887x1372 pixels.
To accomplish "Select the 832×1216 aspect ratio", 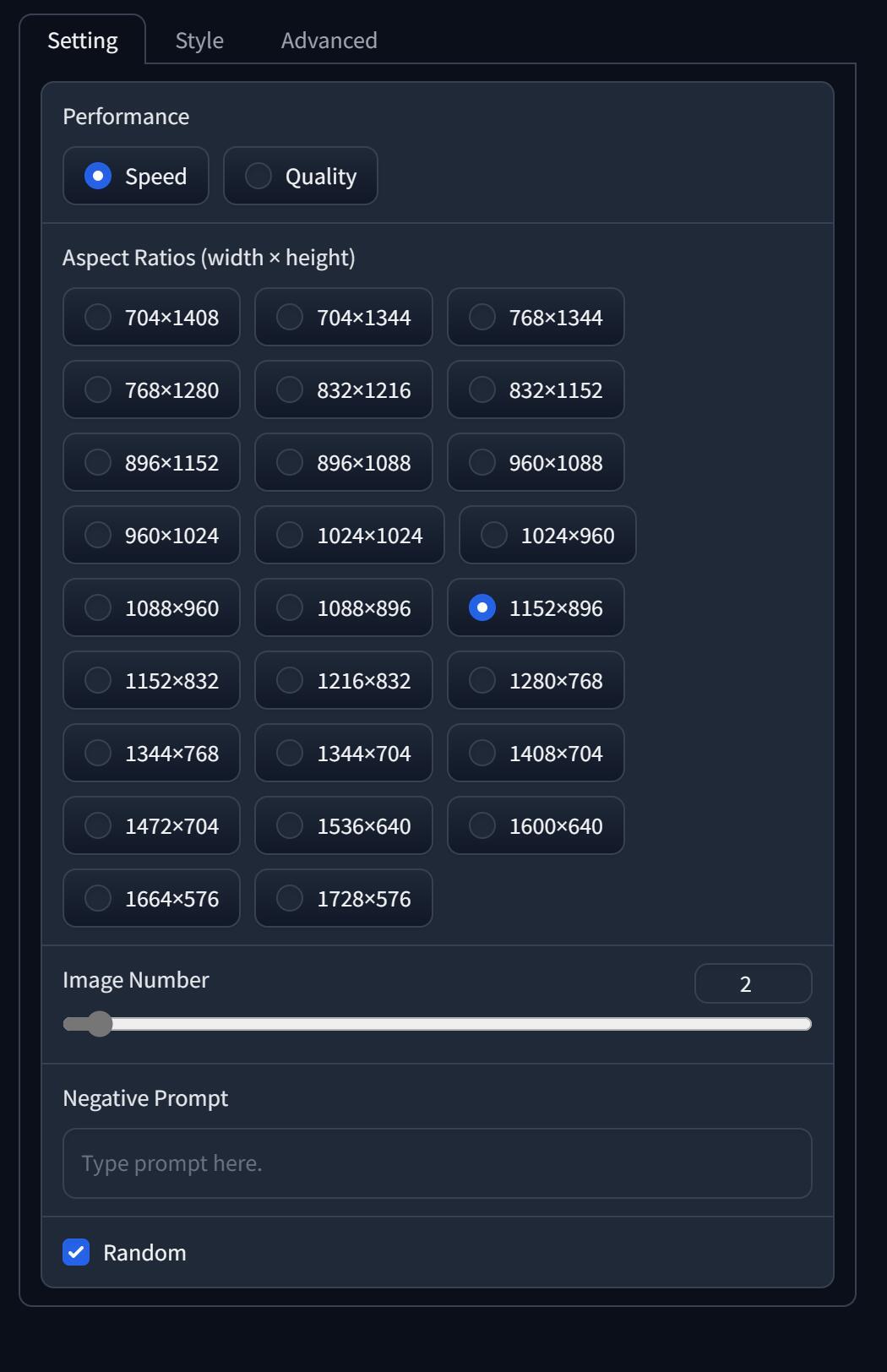I will 344,389.
